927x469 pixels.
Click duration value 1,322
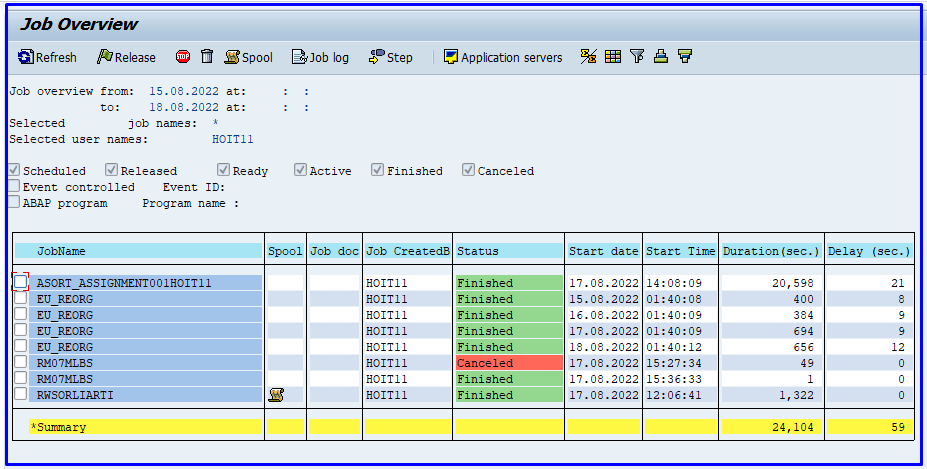click(x=796, y=395)
